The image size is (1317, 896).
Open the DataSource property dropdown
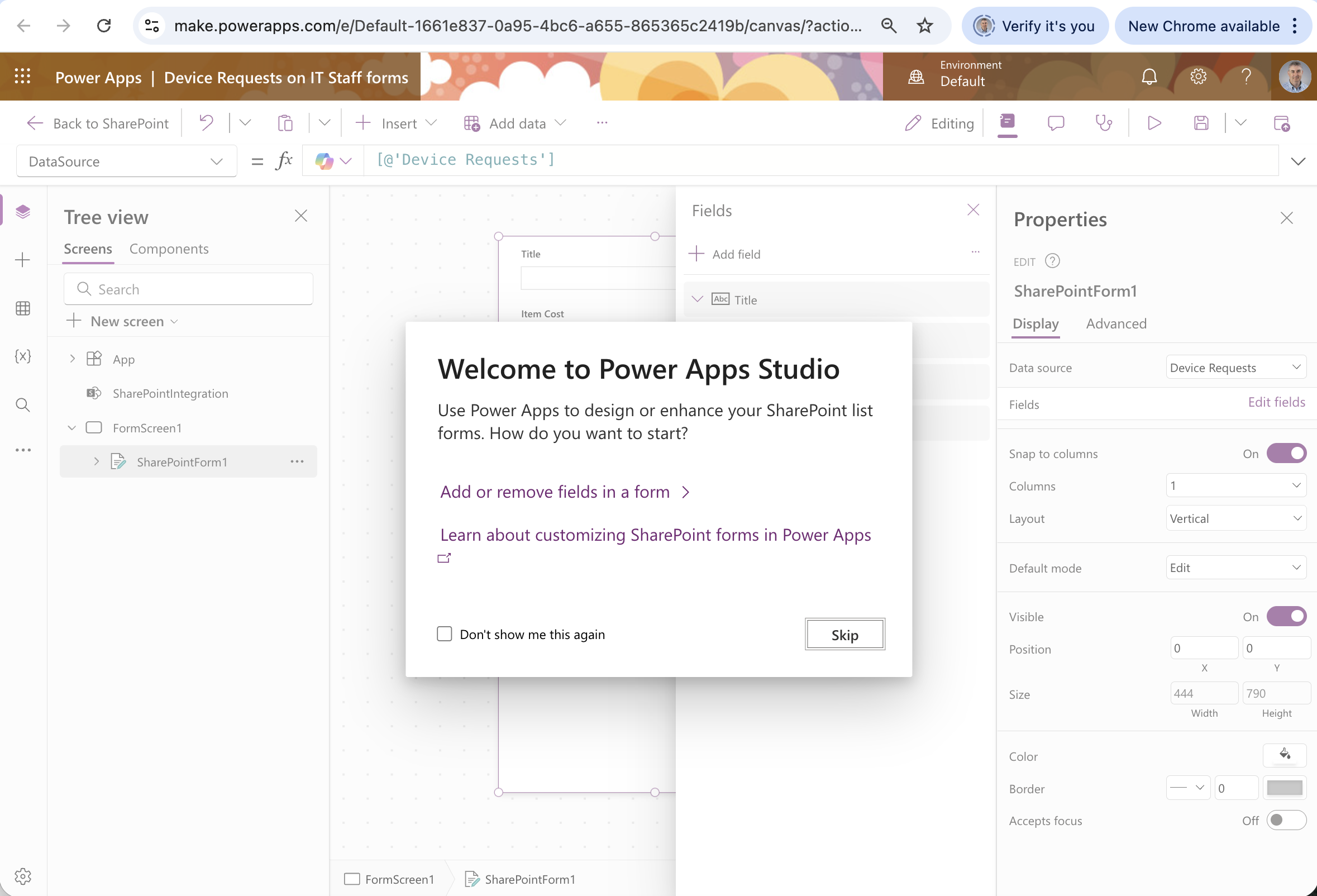pyautogui.click(x=126, y=161)
